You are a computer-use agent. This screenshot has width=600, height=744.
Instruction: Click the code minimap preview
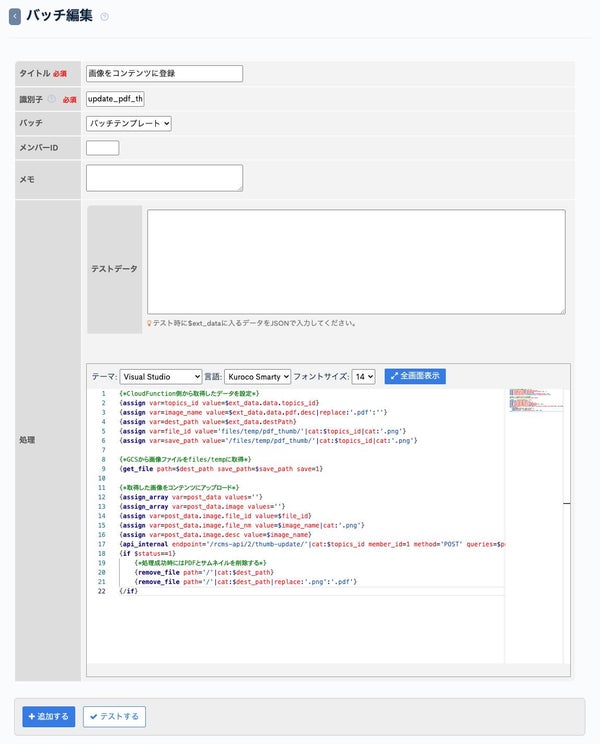tap(535, 400)
